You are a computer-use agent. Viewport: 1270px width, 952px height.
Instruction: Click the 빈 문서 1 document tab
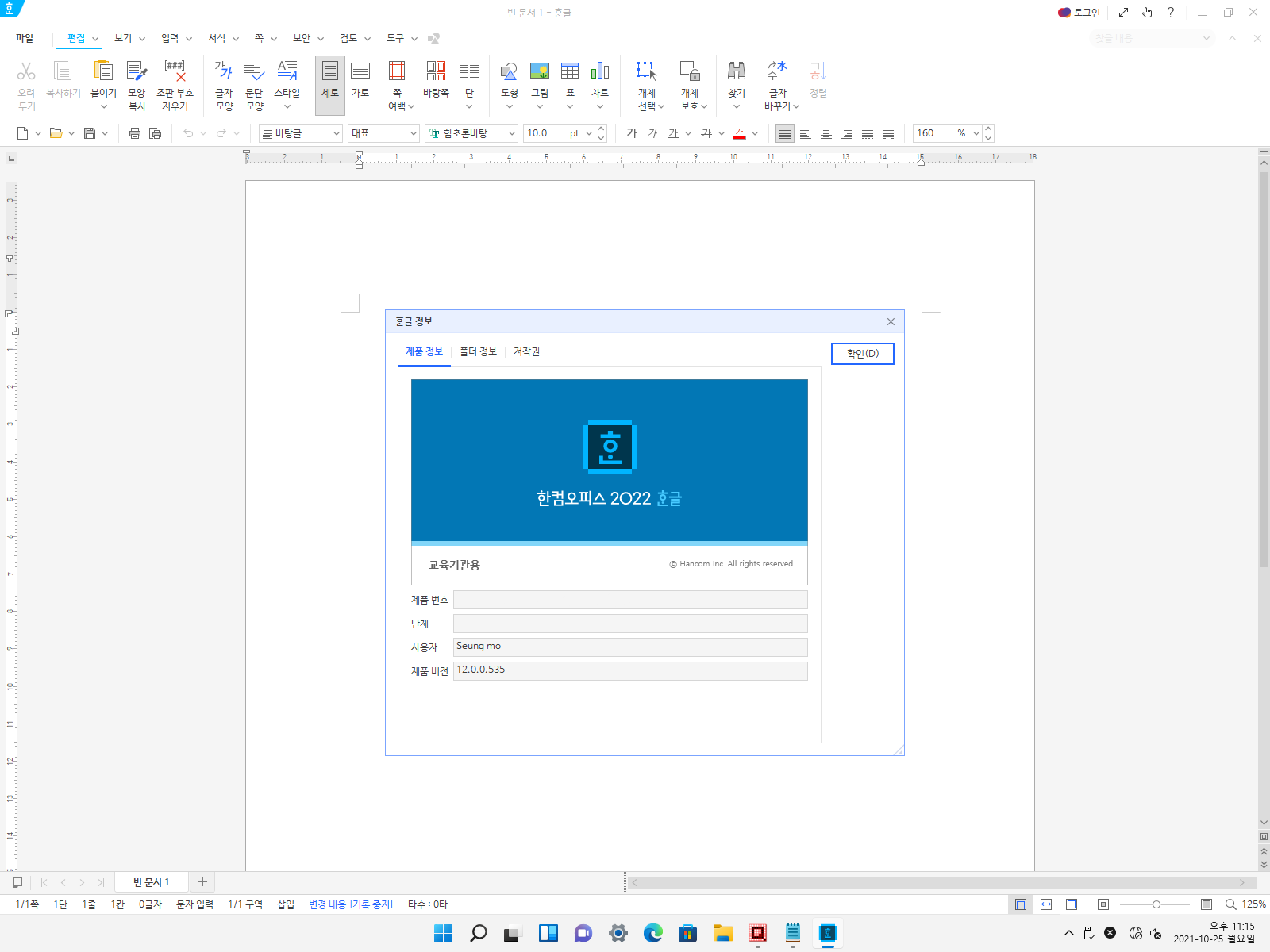click(x=152, y=882)
